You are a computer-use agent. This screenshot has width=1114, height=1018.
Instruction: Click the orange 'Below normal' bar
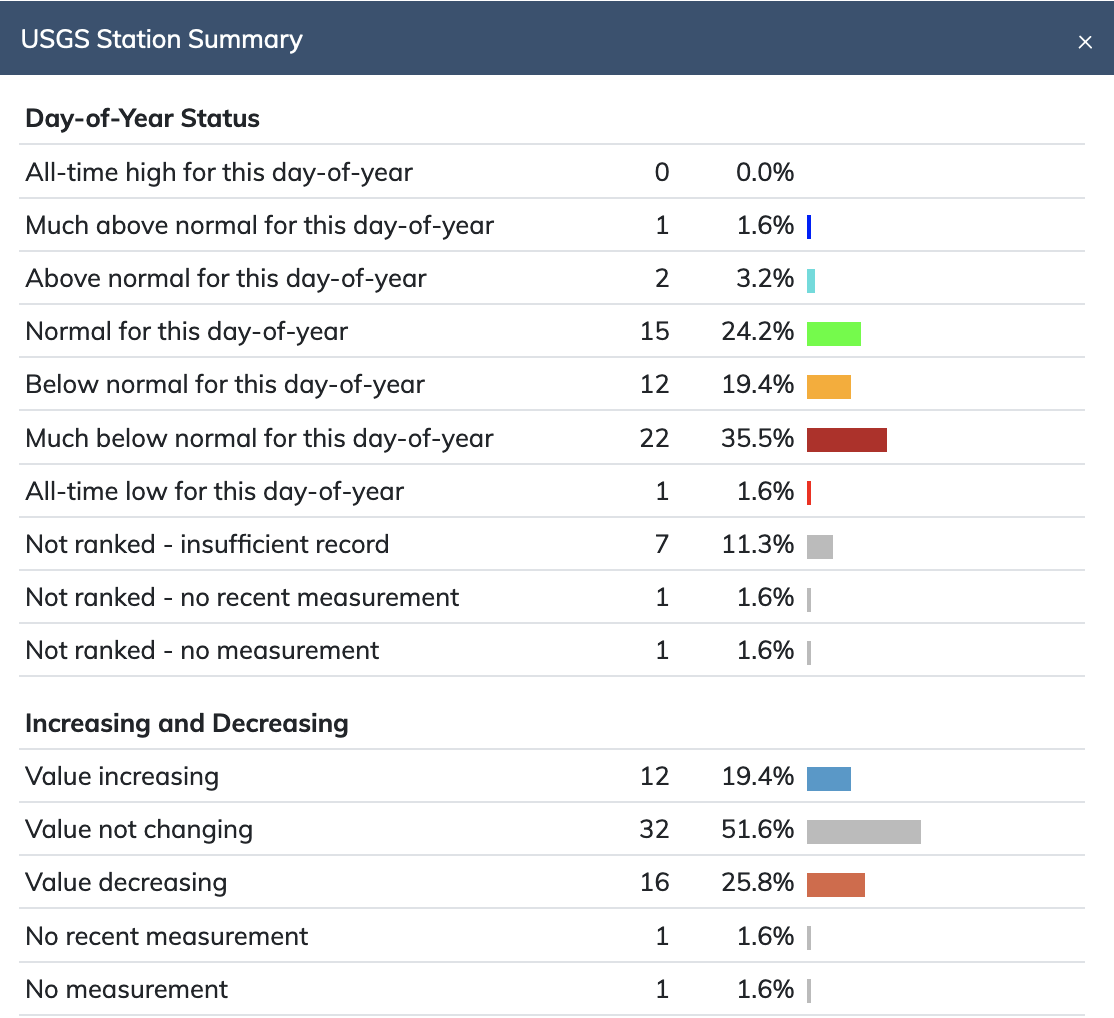[x=829, y=386]
